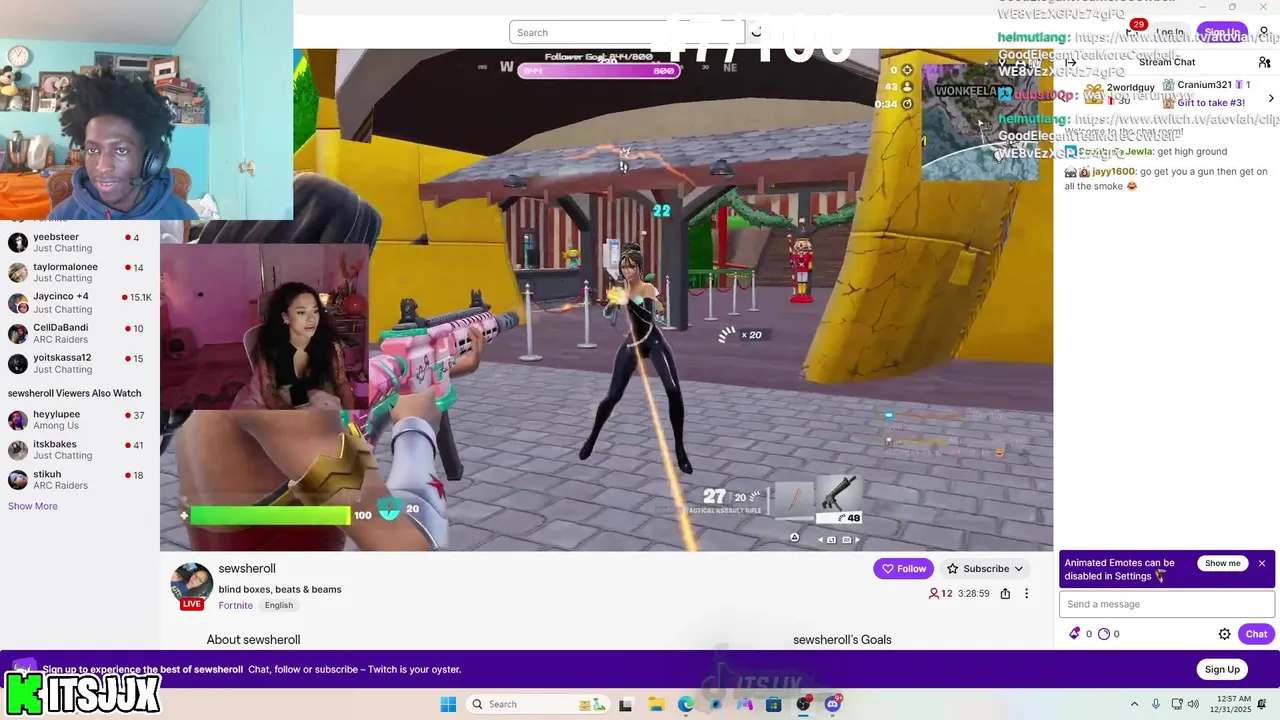Open File Explorer from the taskbar
This screenshot has height=720, width=1280.
[656, 704]
